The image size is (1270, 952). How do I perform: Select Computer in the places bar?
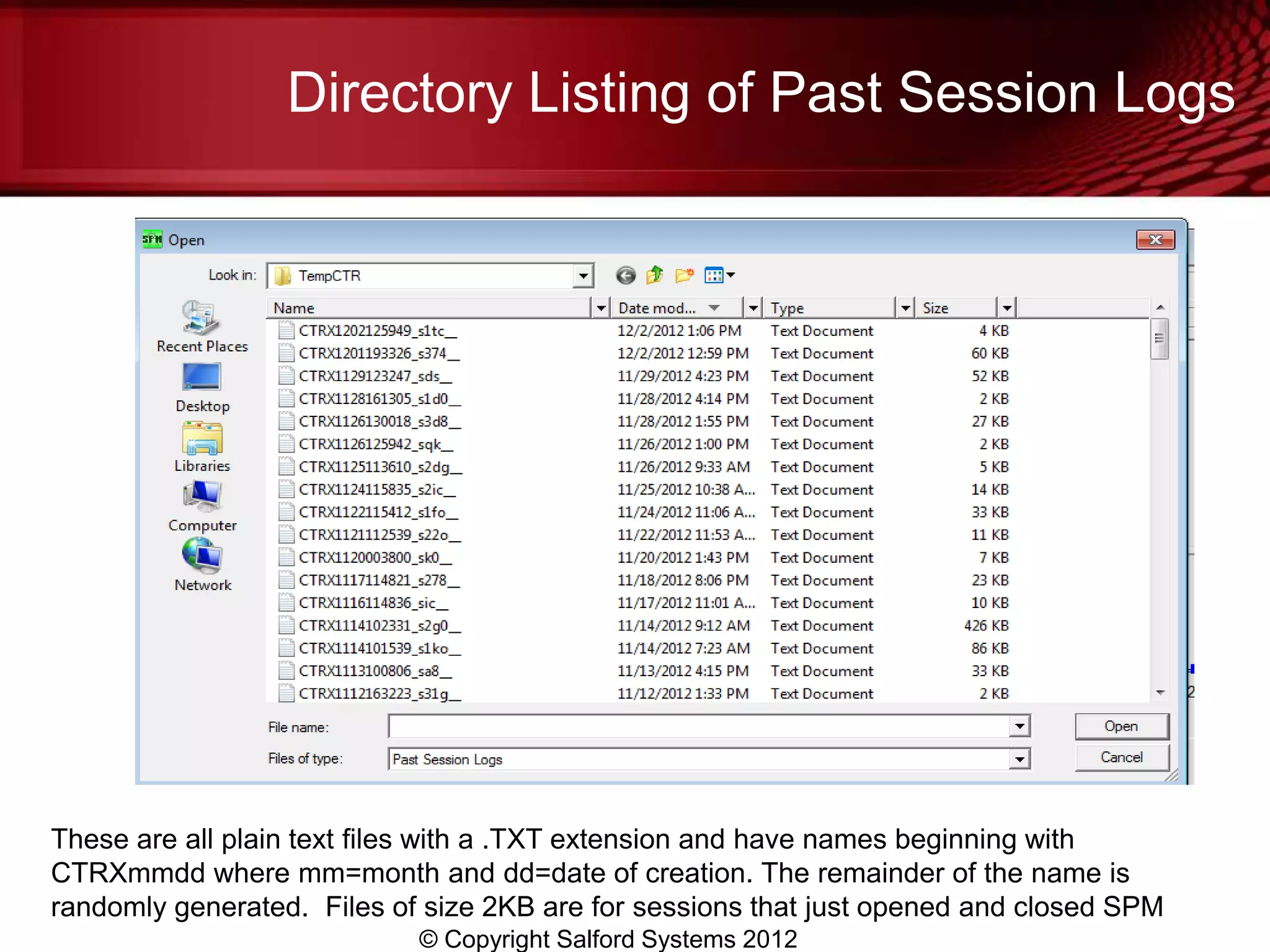[202, 507]
